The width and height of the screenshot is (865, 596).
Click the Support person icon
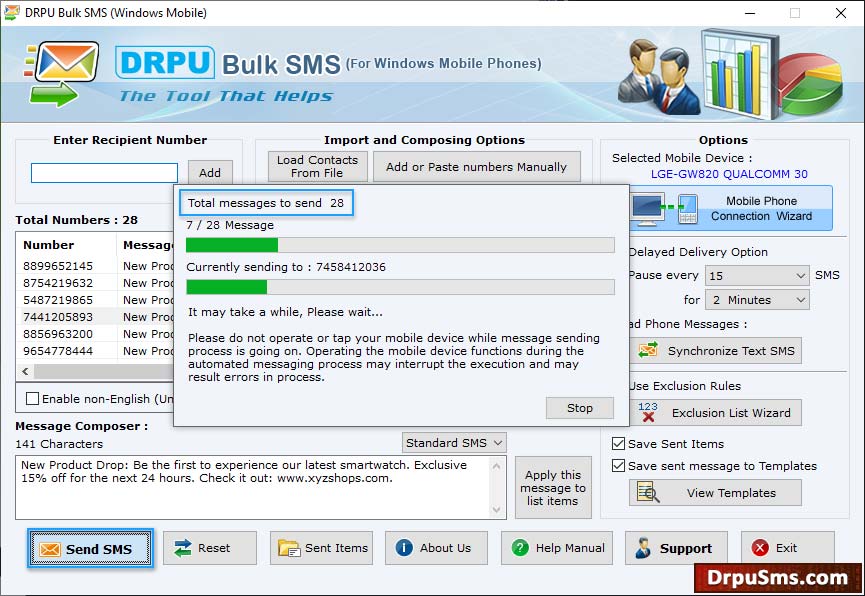pyautogui.click(x=643, y=548)
